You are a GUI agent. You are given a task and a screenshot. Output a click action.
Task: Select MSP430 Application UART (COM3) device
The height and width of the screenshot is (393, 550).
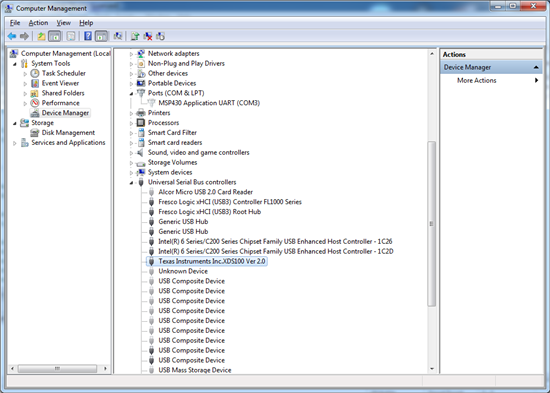pos(209,103)
